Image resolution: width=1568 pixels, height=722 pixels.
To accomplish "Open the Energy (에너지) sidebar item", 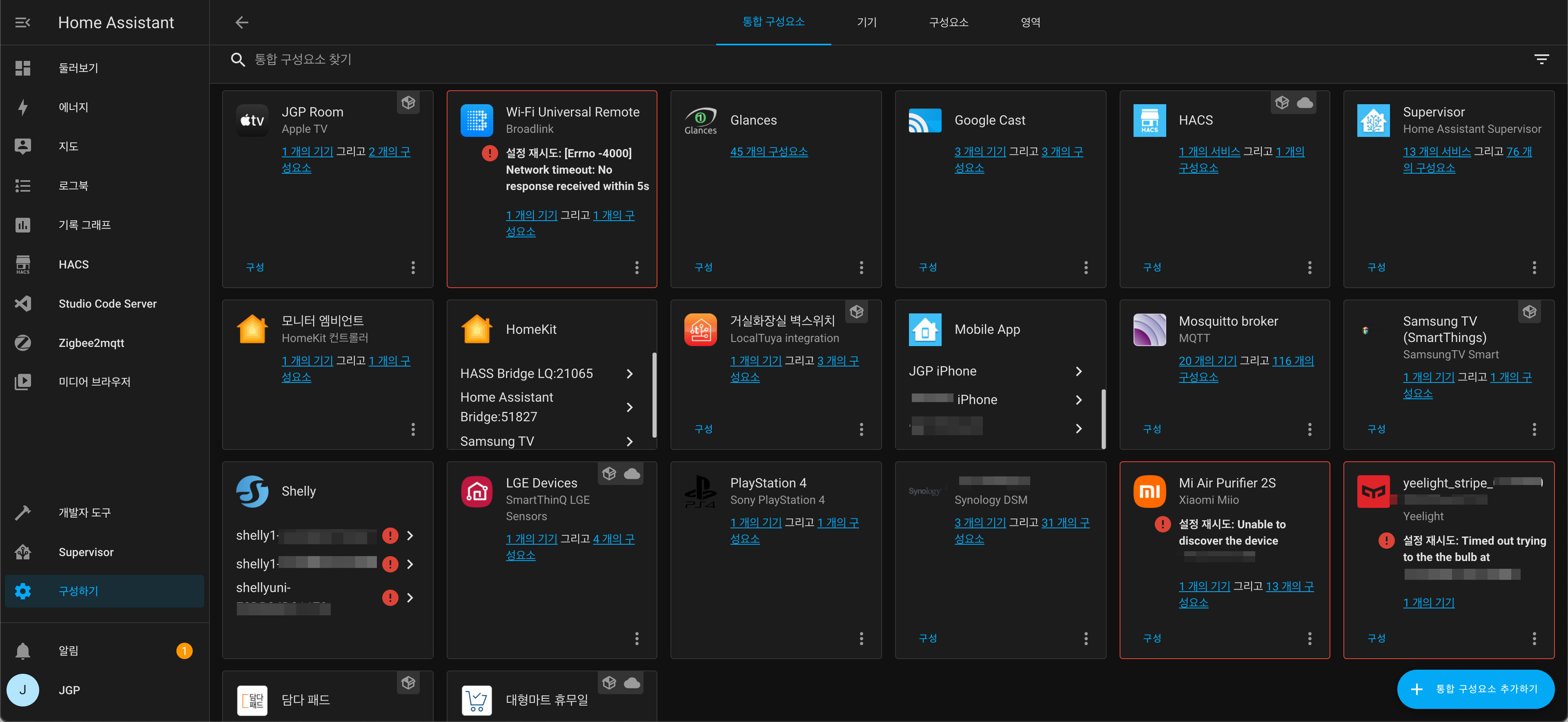I will (x=73, y=107).
